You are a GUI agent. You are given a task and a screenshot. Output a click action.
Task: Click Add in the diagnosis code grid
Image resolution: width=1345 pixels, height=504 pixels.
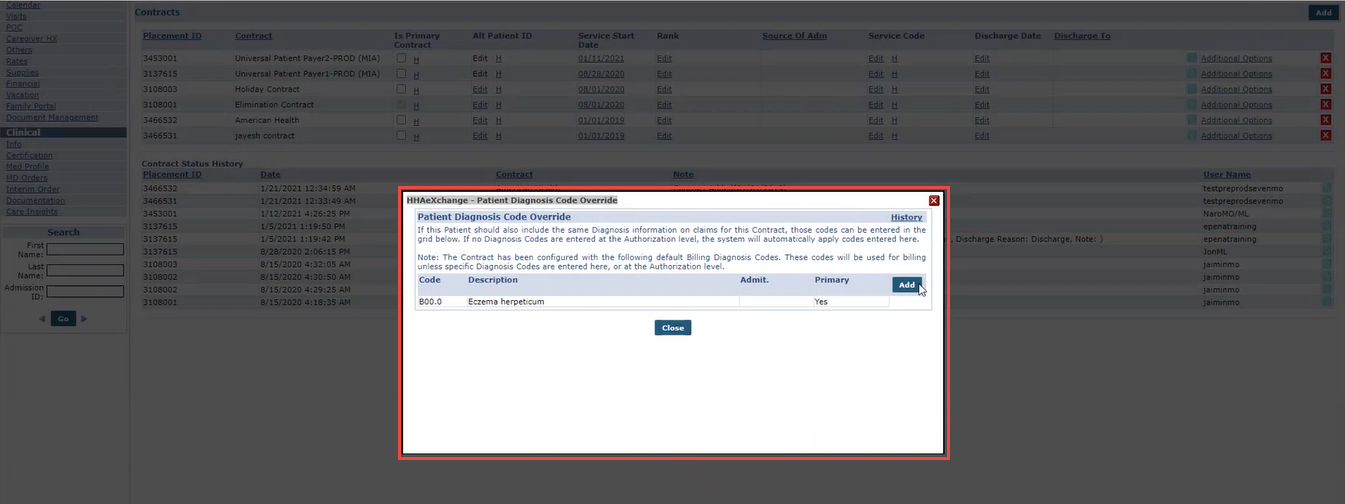click(x=906, y=285)
